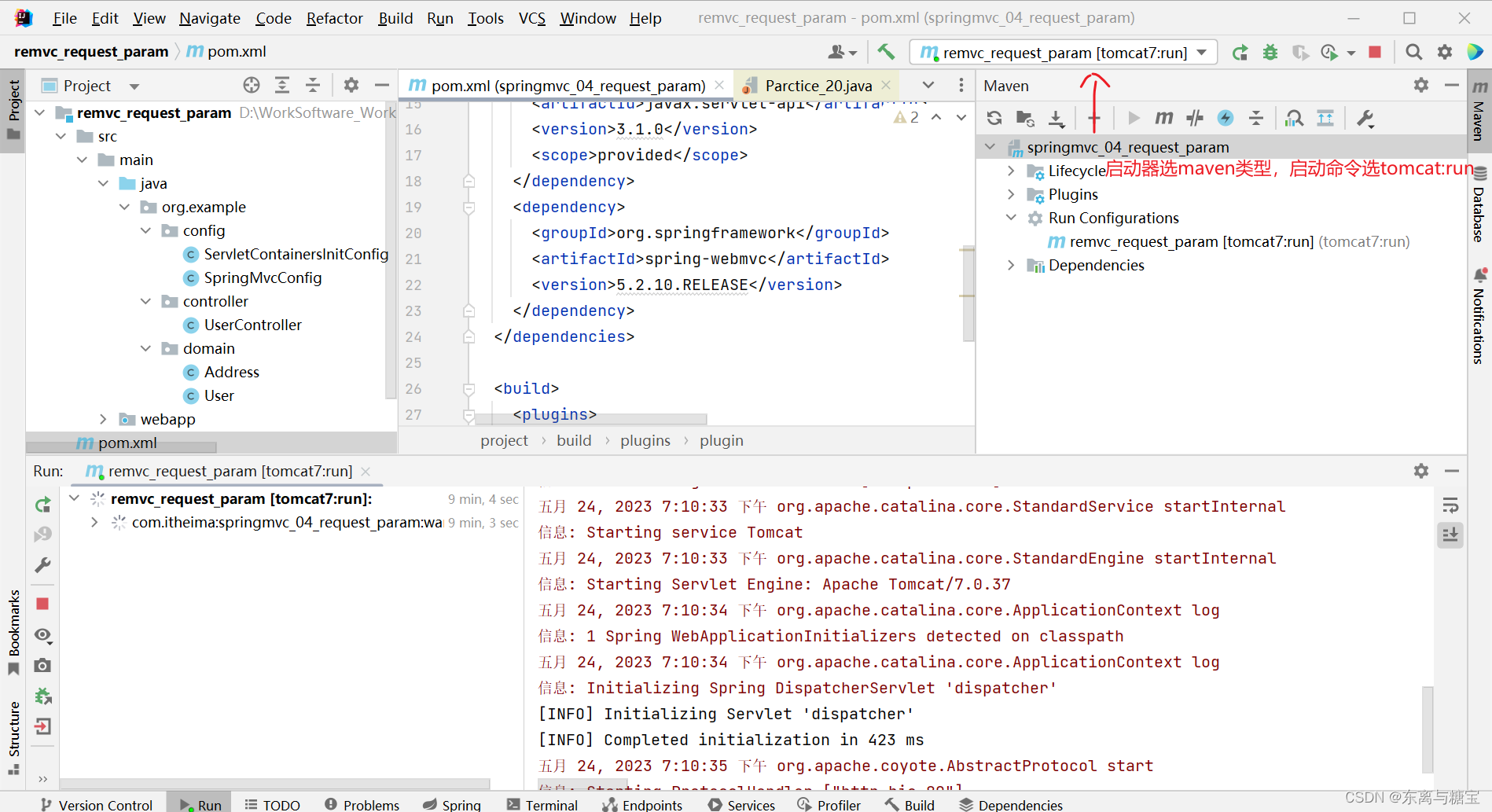Click the Build project hammer icon
Screen dimensions: 1492x812
(x=886, y=52)
